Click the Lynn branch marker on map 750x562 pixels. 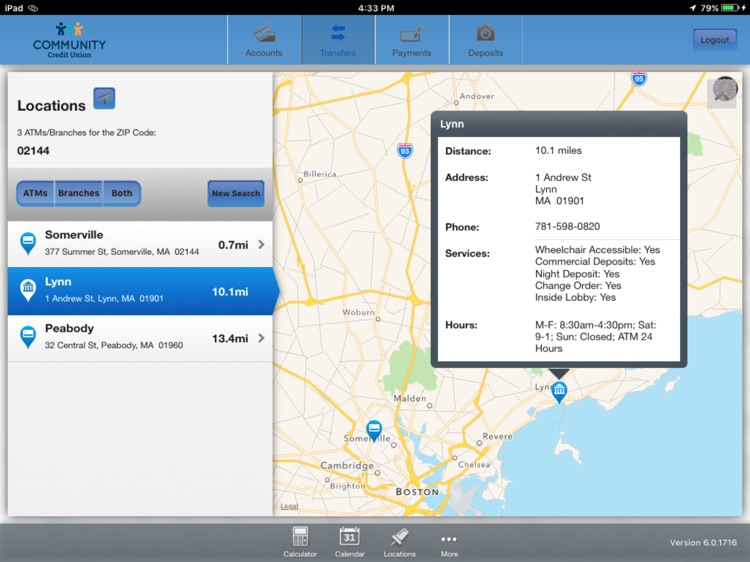559,392
